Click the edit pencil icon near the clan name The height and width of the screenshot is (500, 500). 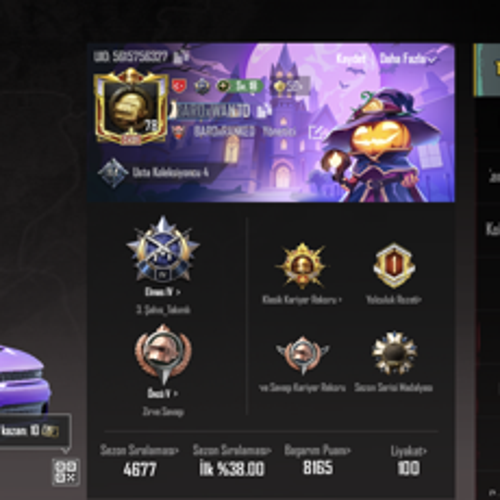315,133
